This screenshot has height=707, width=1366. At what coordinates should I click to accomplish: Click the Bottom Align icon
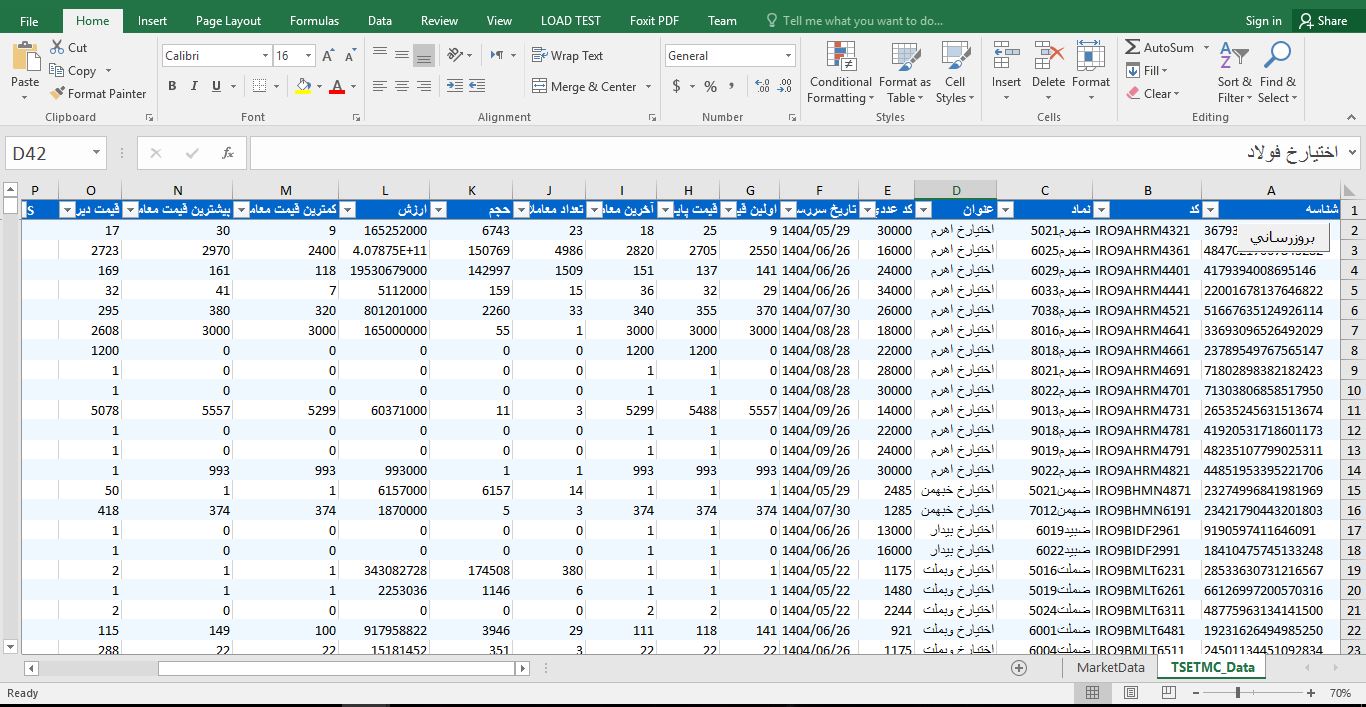point(424,55)
